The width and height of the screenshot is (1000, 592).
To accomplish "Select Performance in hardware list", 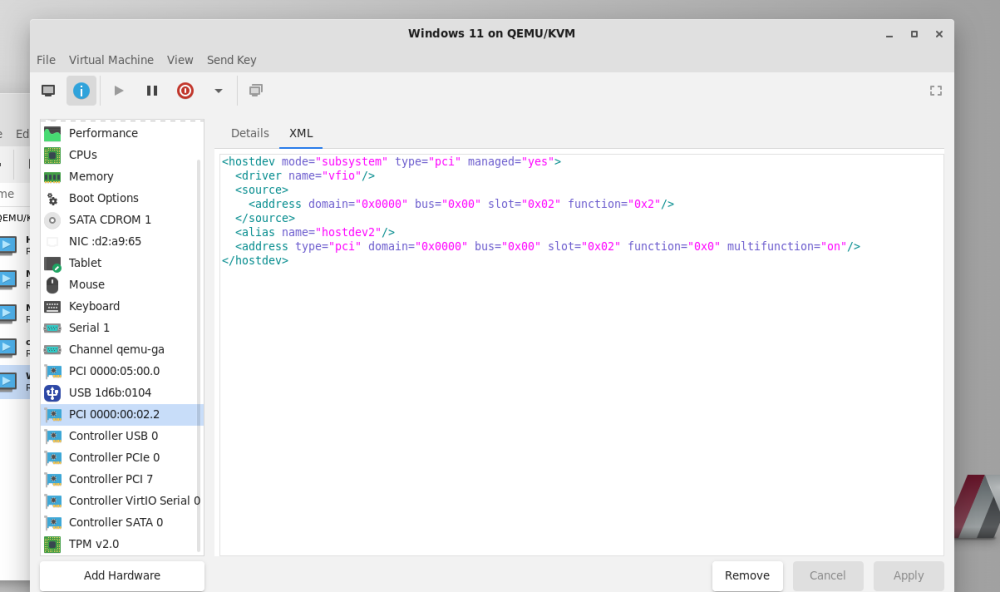I will (122, 133).
